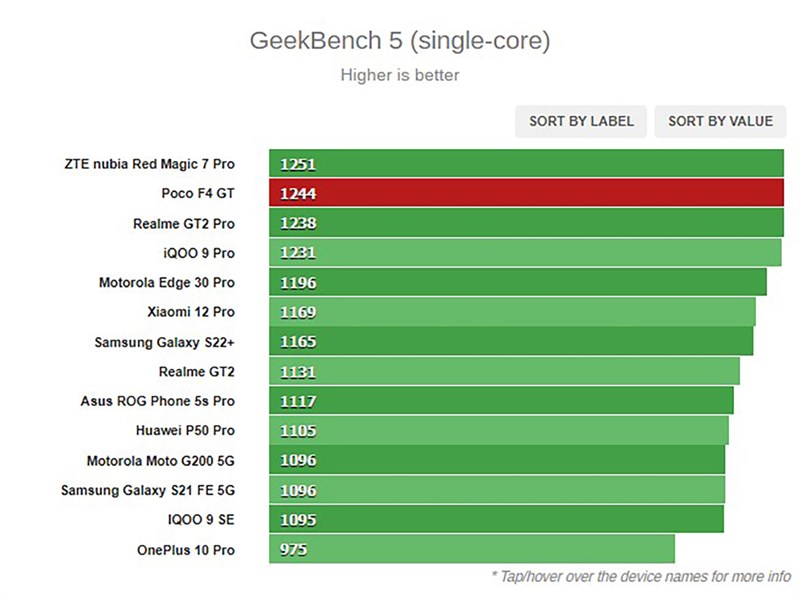
Task: Open the Samsung Galaxy S22+ label
Action: tap(165, 342)
